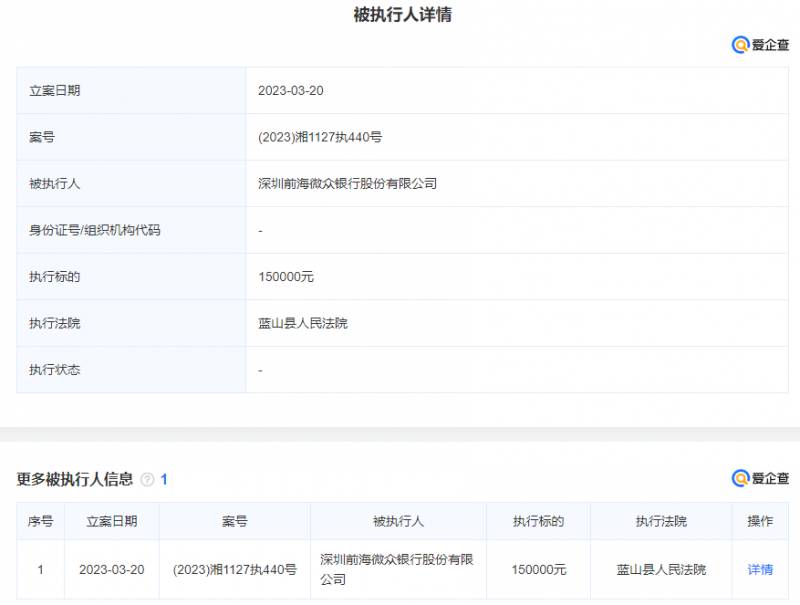Viewport: 800px width, 605px height.
Task: Click the count 1 next to 更多被执行人信息
Action: click(x=164, y=480)
